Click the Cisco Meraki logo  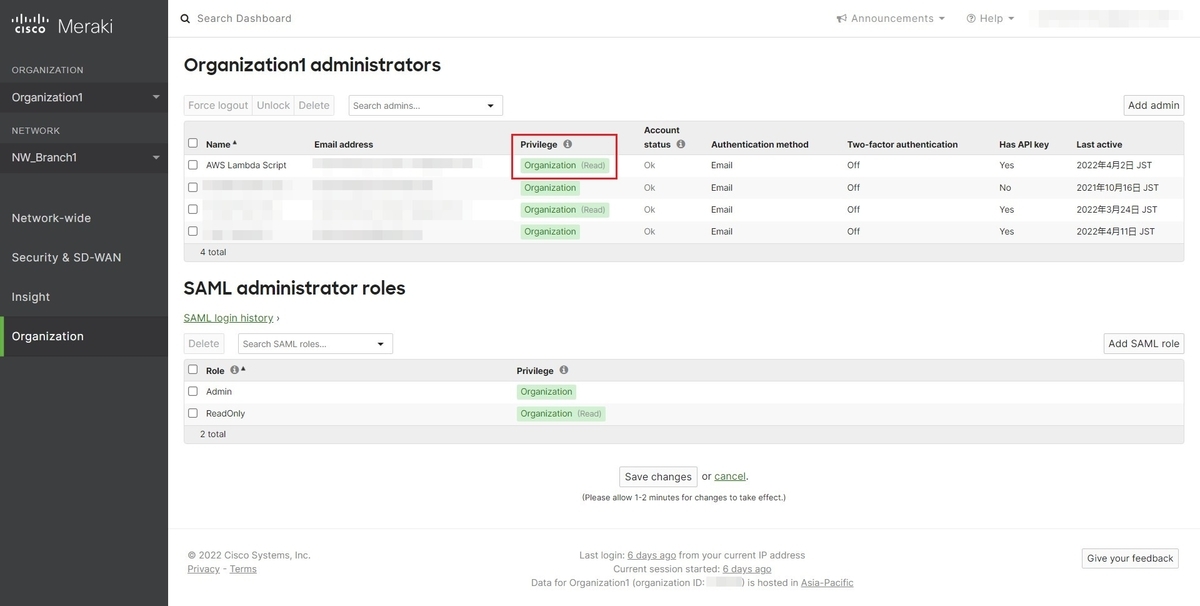(x=62, y=26)
